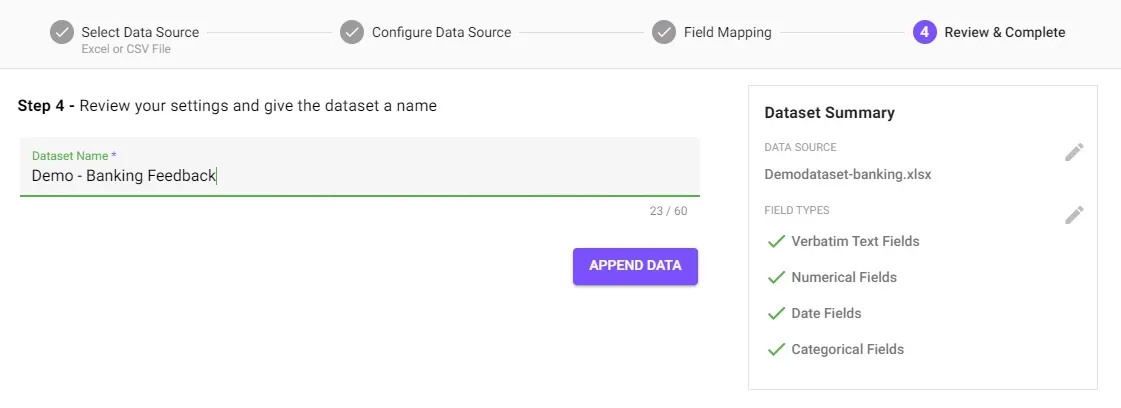Click the APPEND DATA button
The width and height of the screenshot is (1121, 408).
[635, 266]
